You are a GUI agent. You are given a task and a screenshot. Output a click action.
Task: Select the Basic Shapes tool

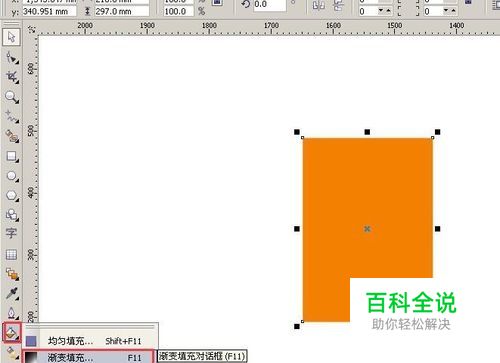pyautogui.click(x=12, y=215)
